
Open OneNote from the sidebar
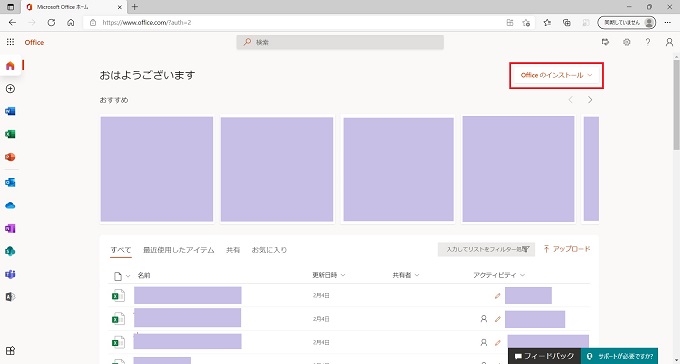10,228
